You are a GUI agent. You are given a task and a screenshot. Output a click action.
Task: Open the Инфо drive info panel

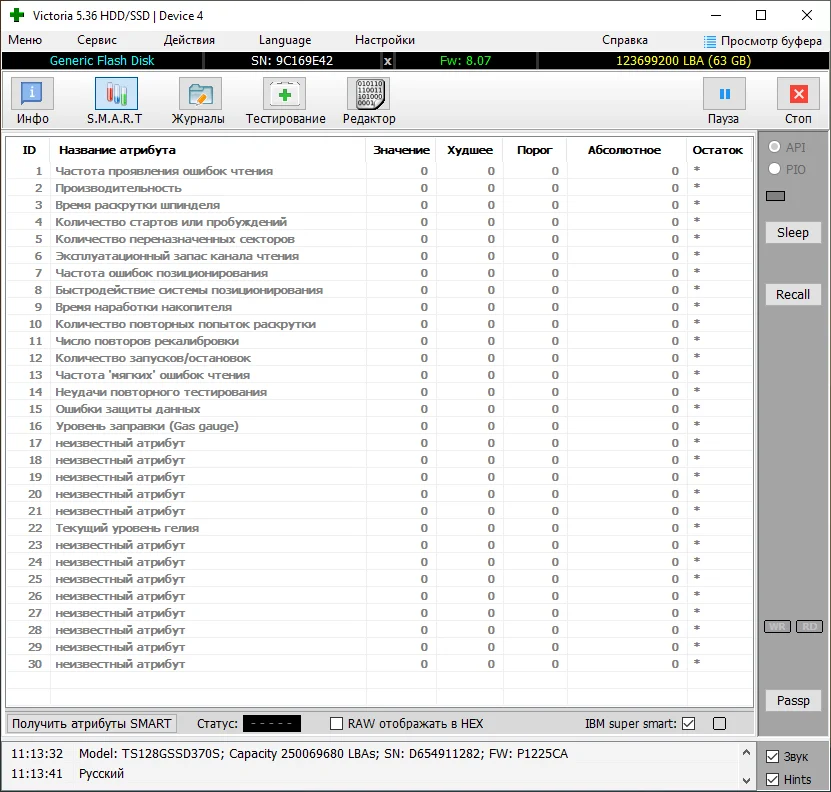pyautogui.click(x=32, y=94)
